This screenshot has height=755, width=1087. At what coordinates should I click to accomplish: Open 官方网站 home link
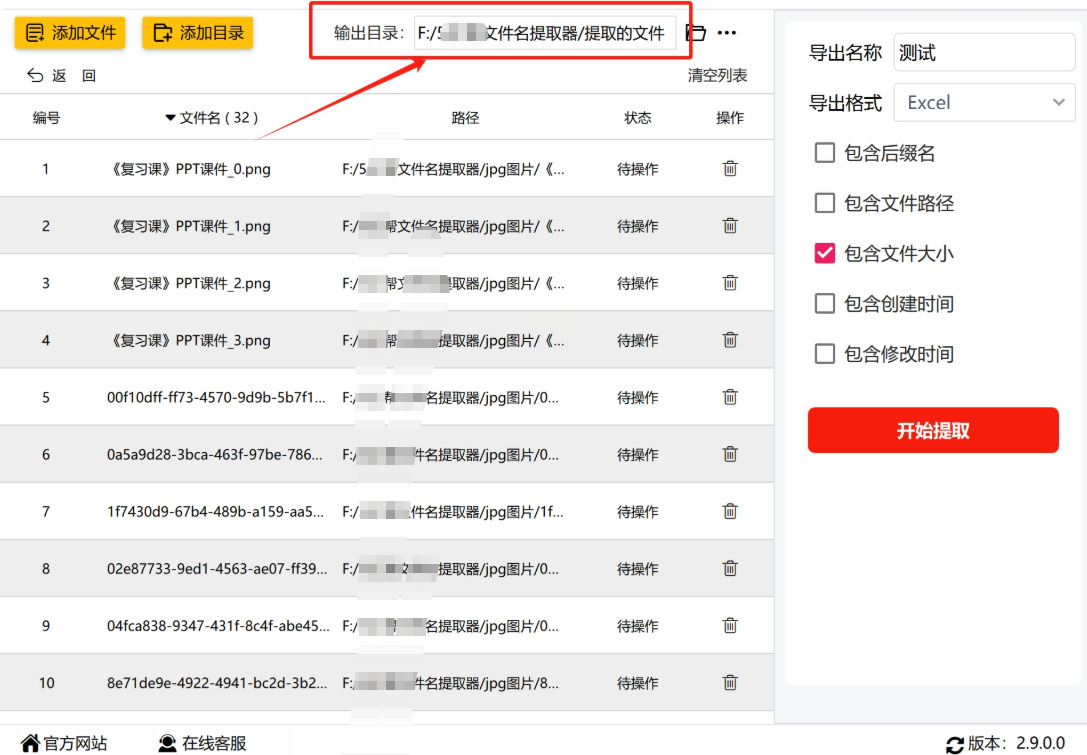[64, 743]
